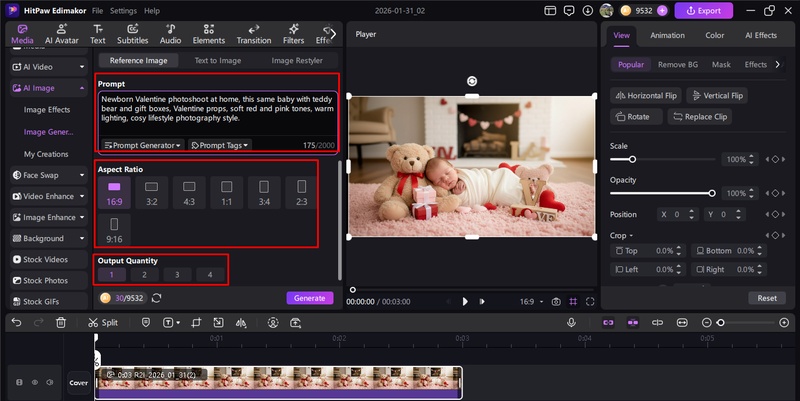Delete clip with the trash icon

61,322
